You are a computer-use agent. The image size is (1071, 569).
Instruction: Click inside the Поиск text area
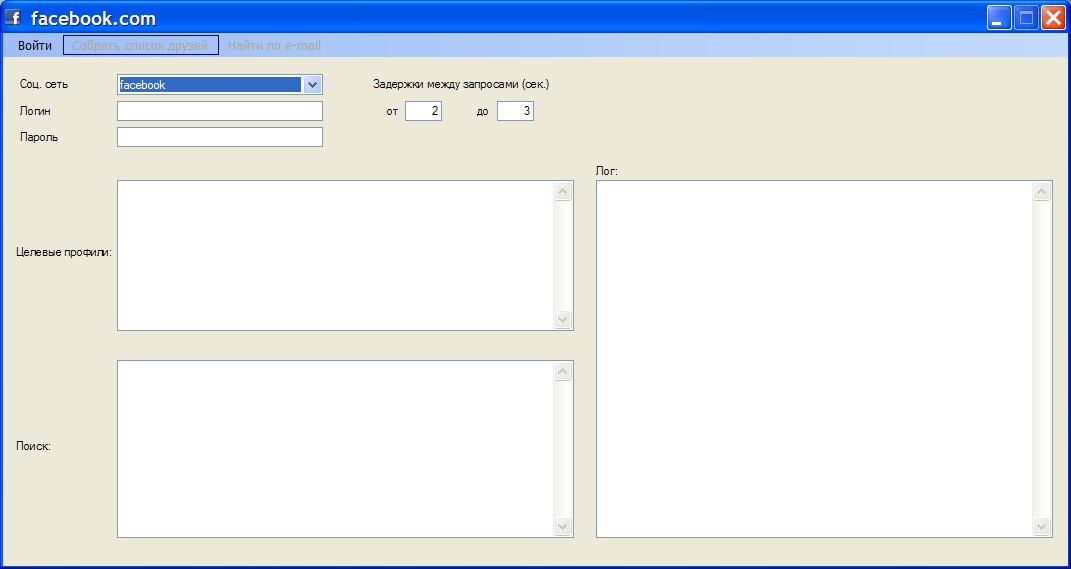pyautogui.click(x=335, y=449)
